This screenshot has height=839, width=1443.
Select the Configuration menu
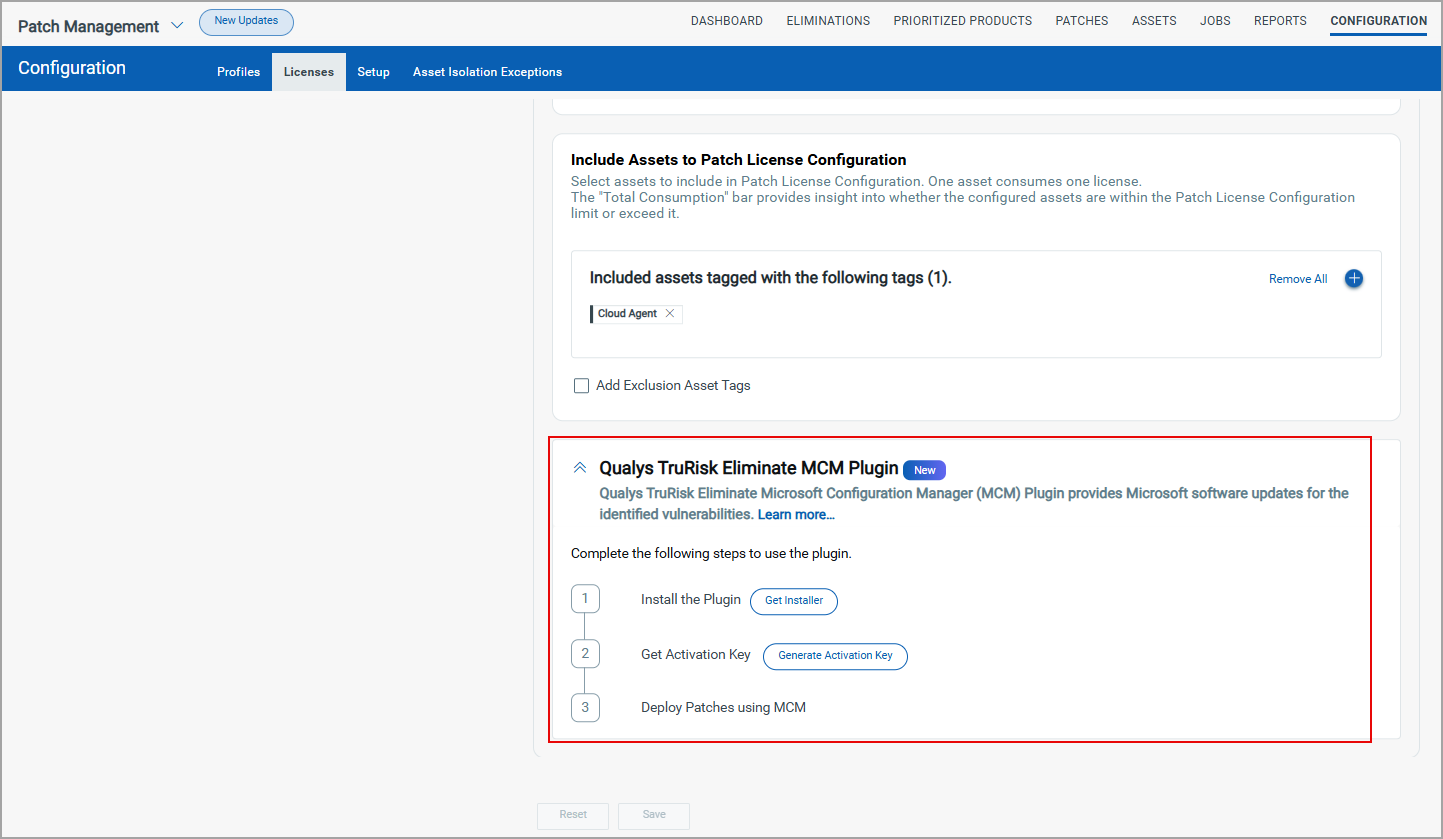pos(1379,21)
